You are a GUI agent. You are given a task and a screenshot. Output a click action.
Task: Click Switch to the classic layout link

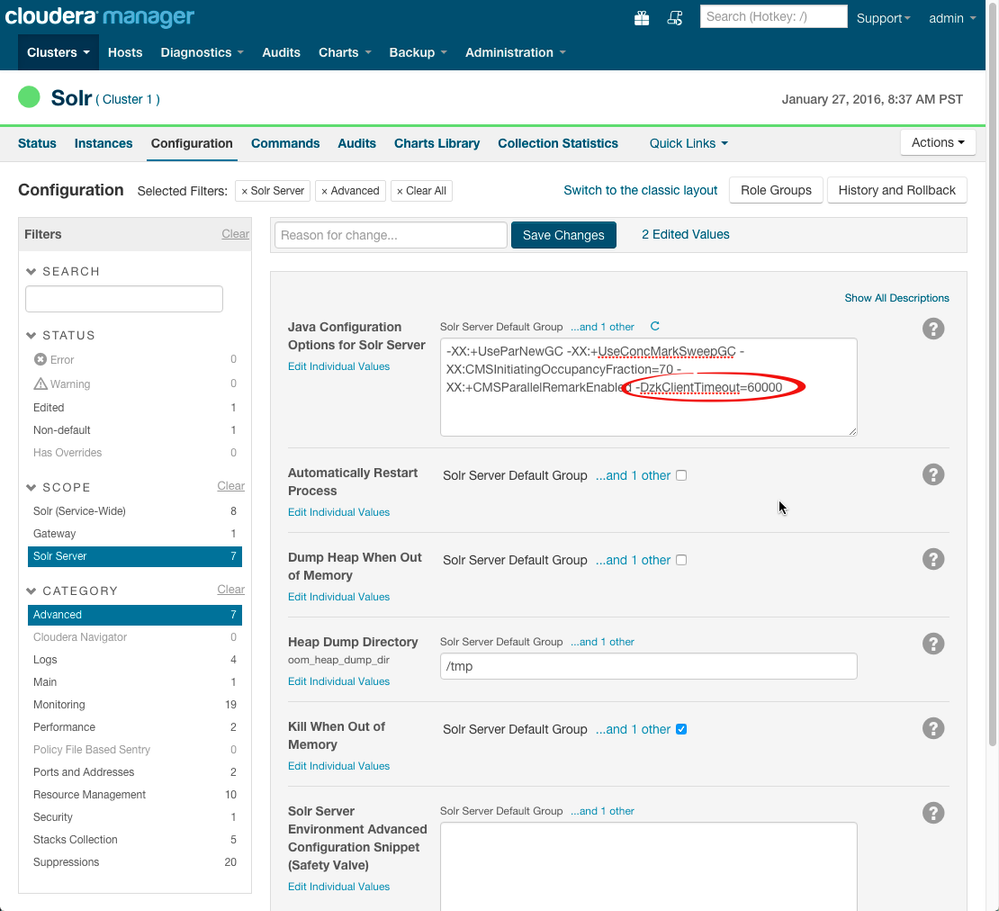(x=640, y=190)
